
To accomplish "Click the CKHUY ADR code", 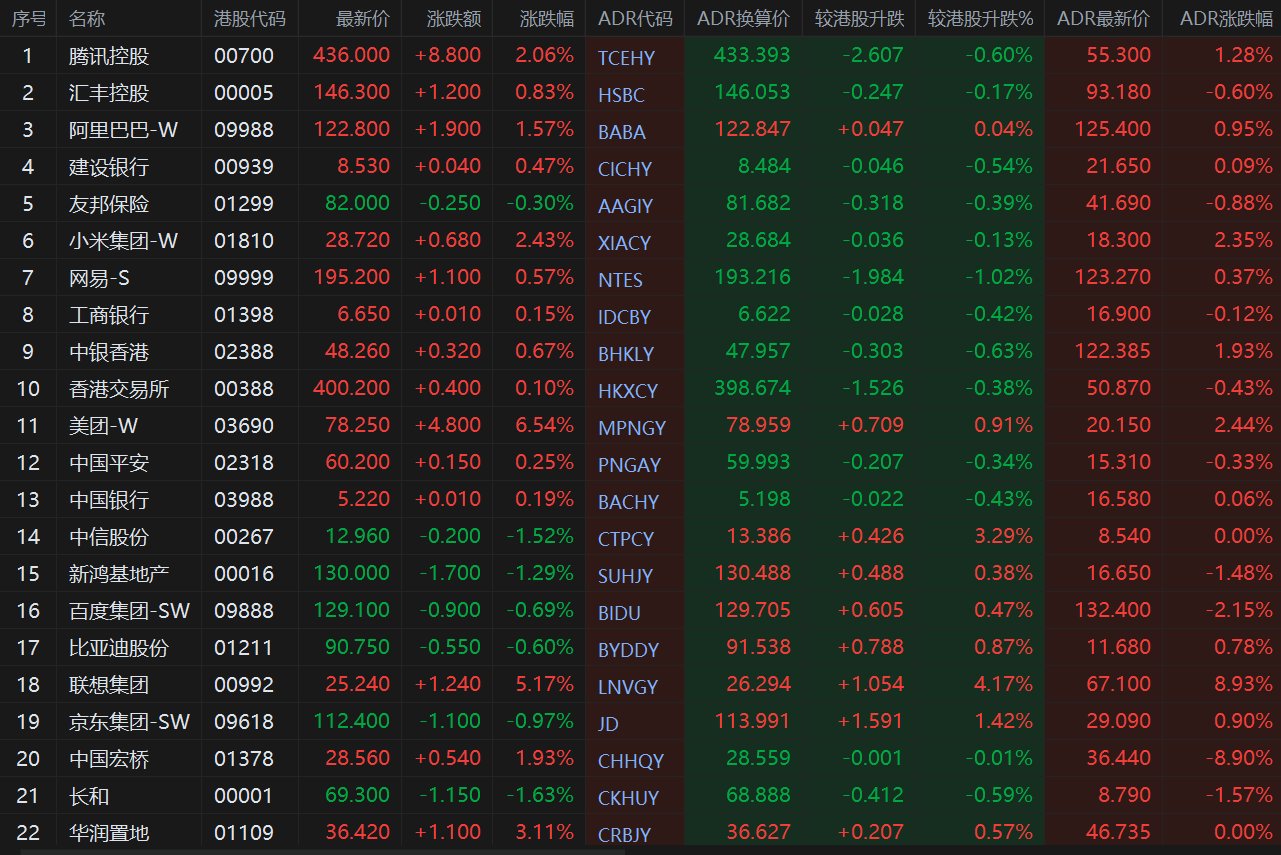I will tap(629, 798).
